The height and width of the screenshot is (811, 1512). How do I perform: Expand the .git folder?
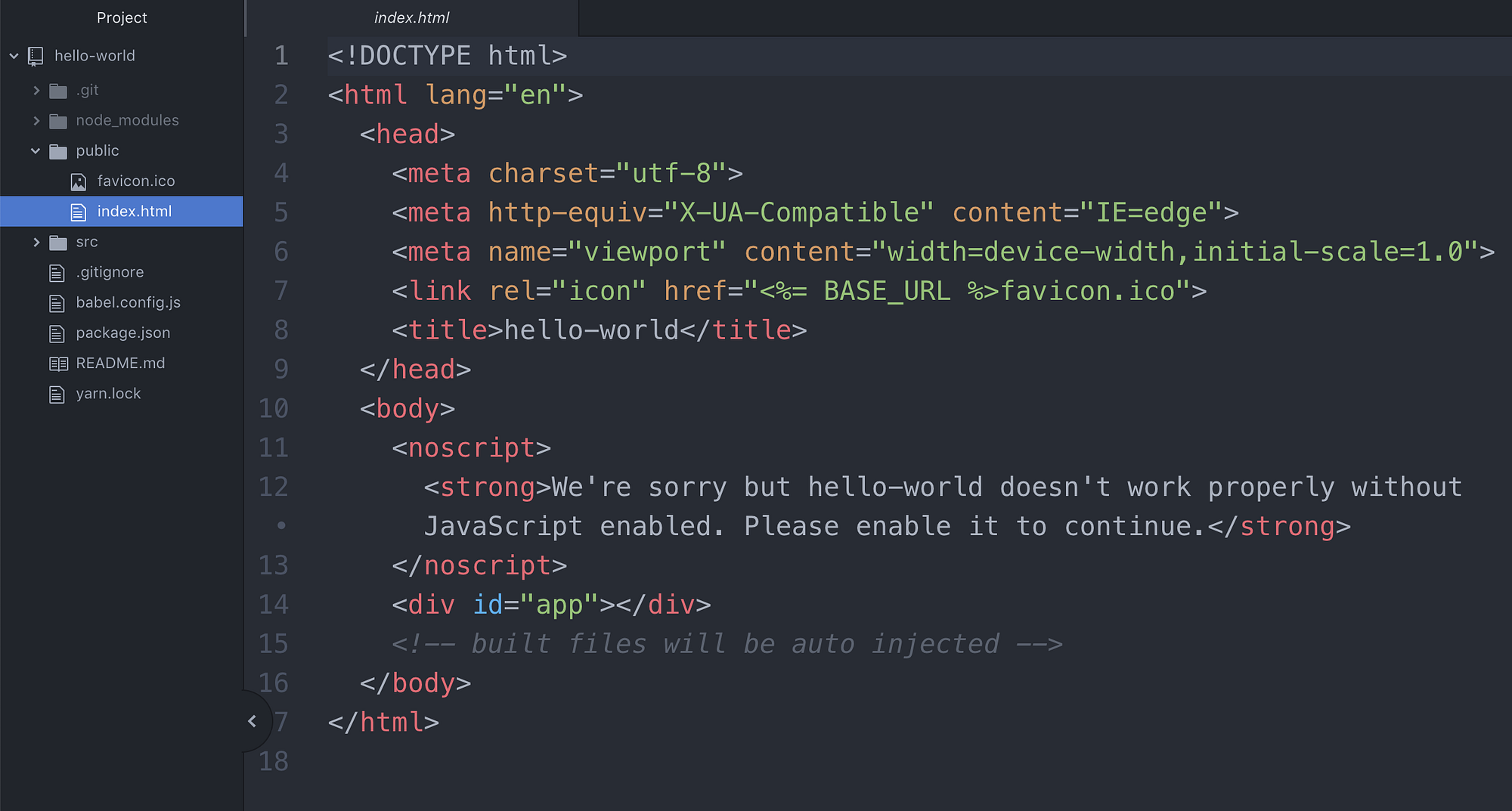tap(36, 90)
